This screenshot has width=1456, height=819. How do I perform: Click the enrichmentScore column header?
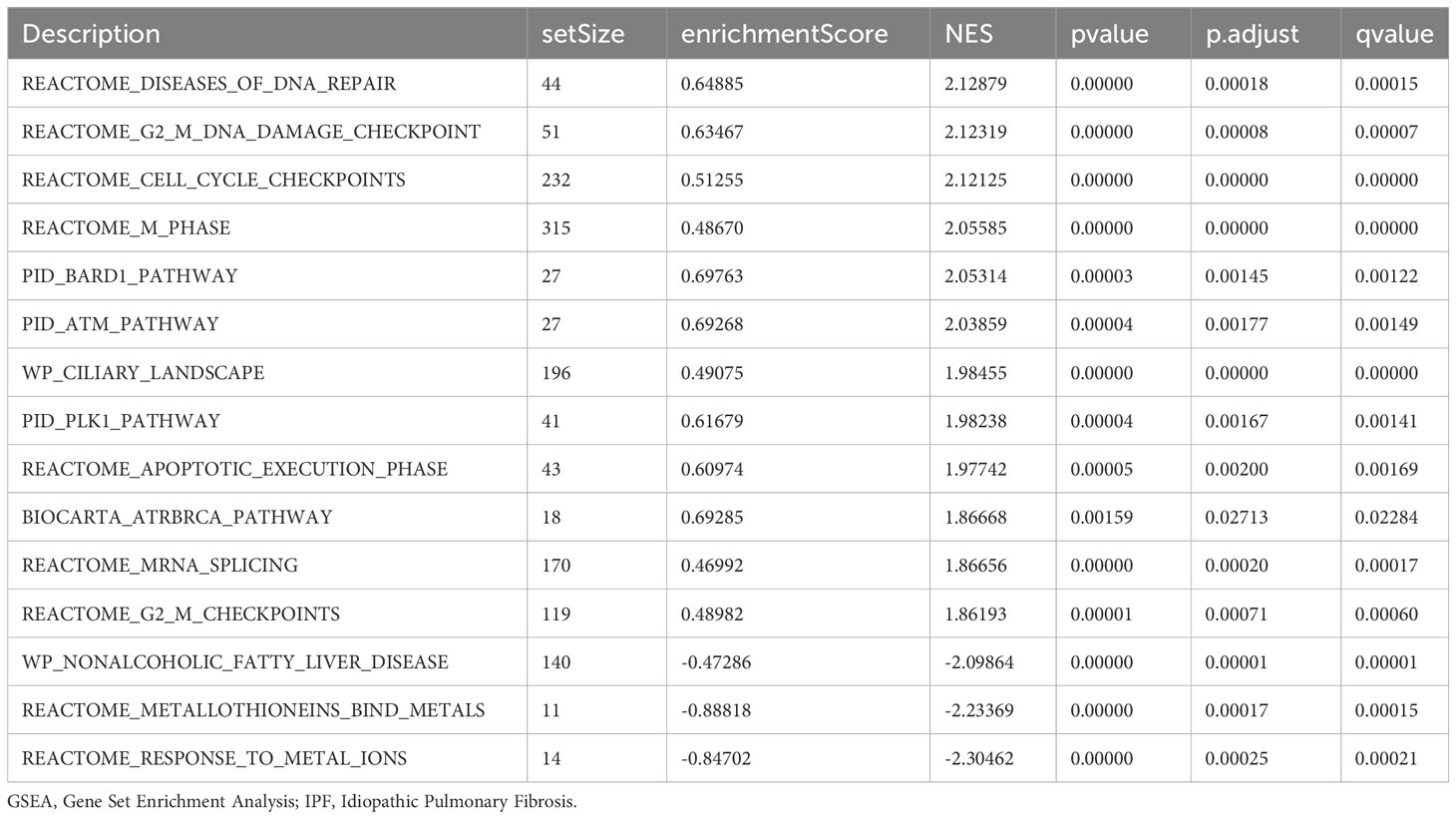coord(798,34)
